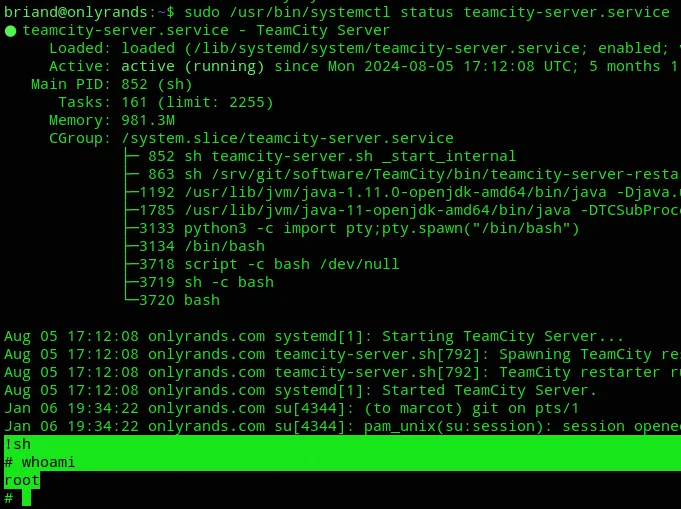The height and width of the screenshot is (509, 681).
Task: Click the CGroup /system.slice path text
Action: pyautogui.click(x=288, y=138)
